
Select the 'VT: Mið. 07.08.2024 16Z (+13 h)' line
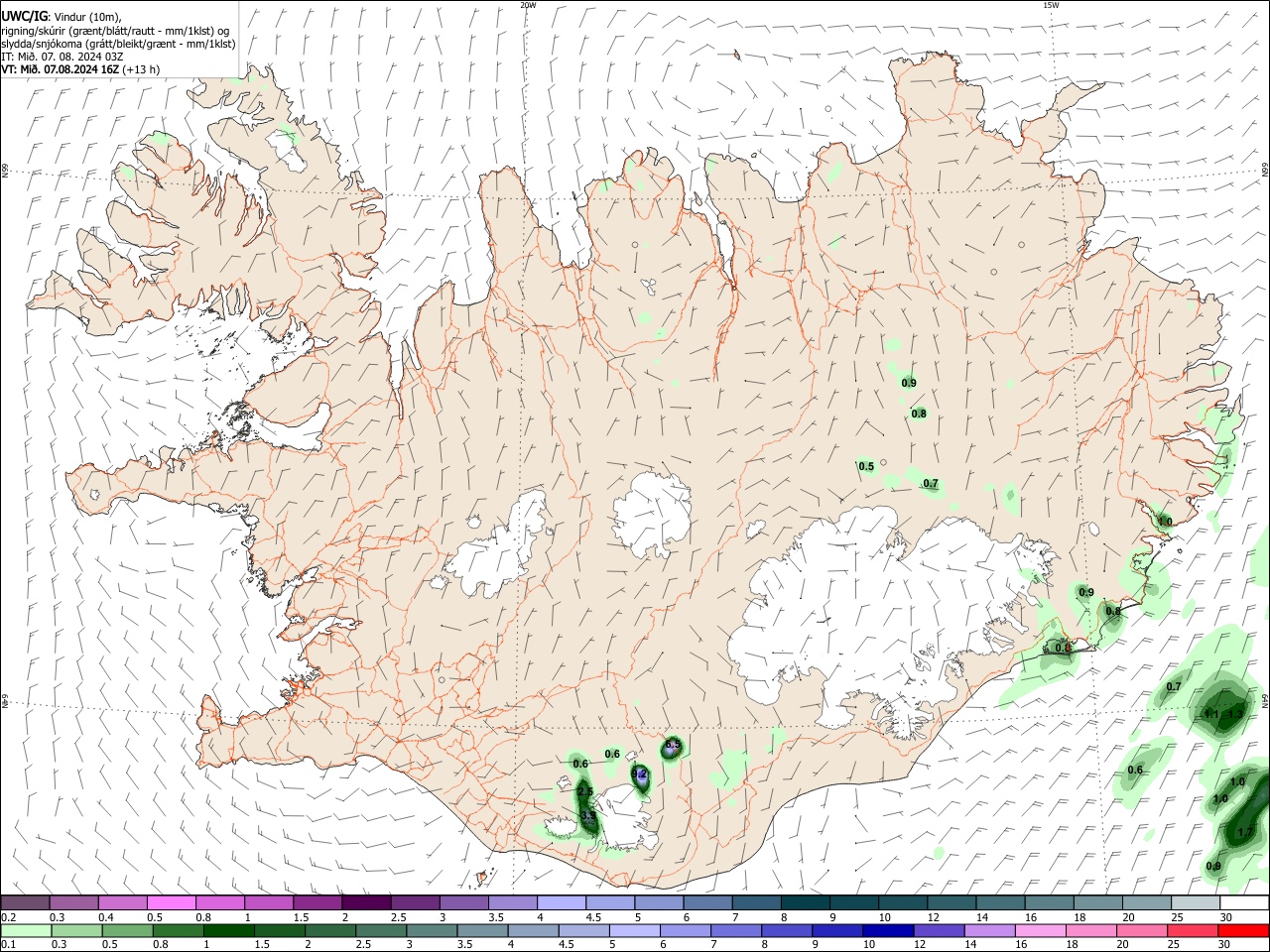80,69
